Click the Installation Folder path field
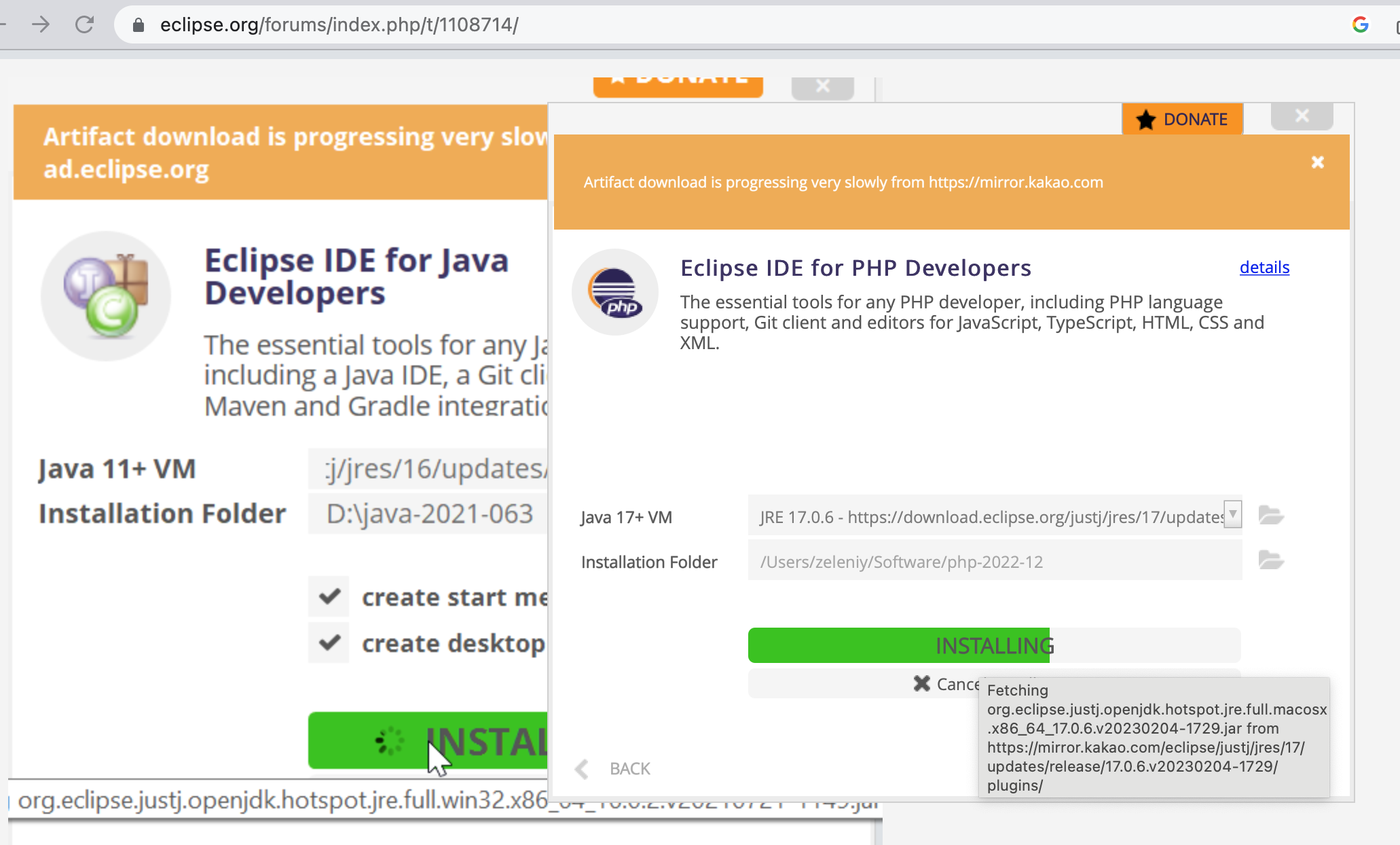This screenshot has height=845, width=1400. click(x=994, y=562)
